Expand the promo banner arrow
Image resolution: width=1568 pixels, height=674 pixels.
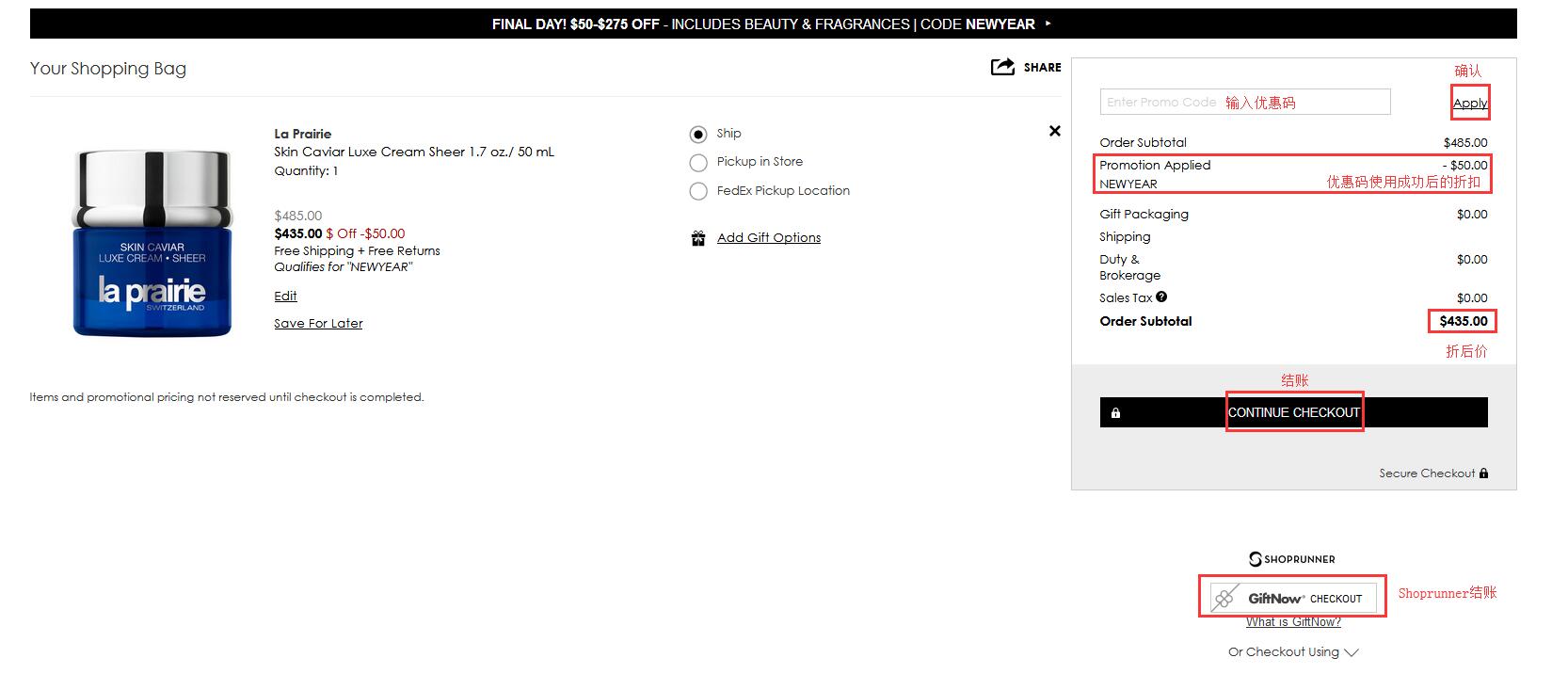tap(1048, 24)
